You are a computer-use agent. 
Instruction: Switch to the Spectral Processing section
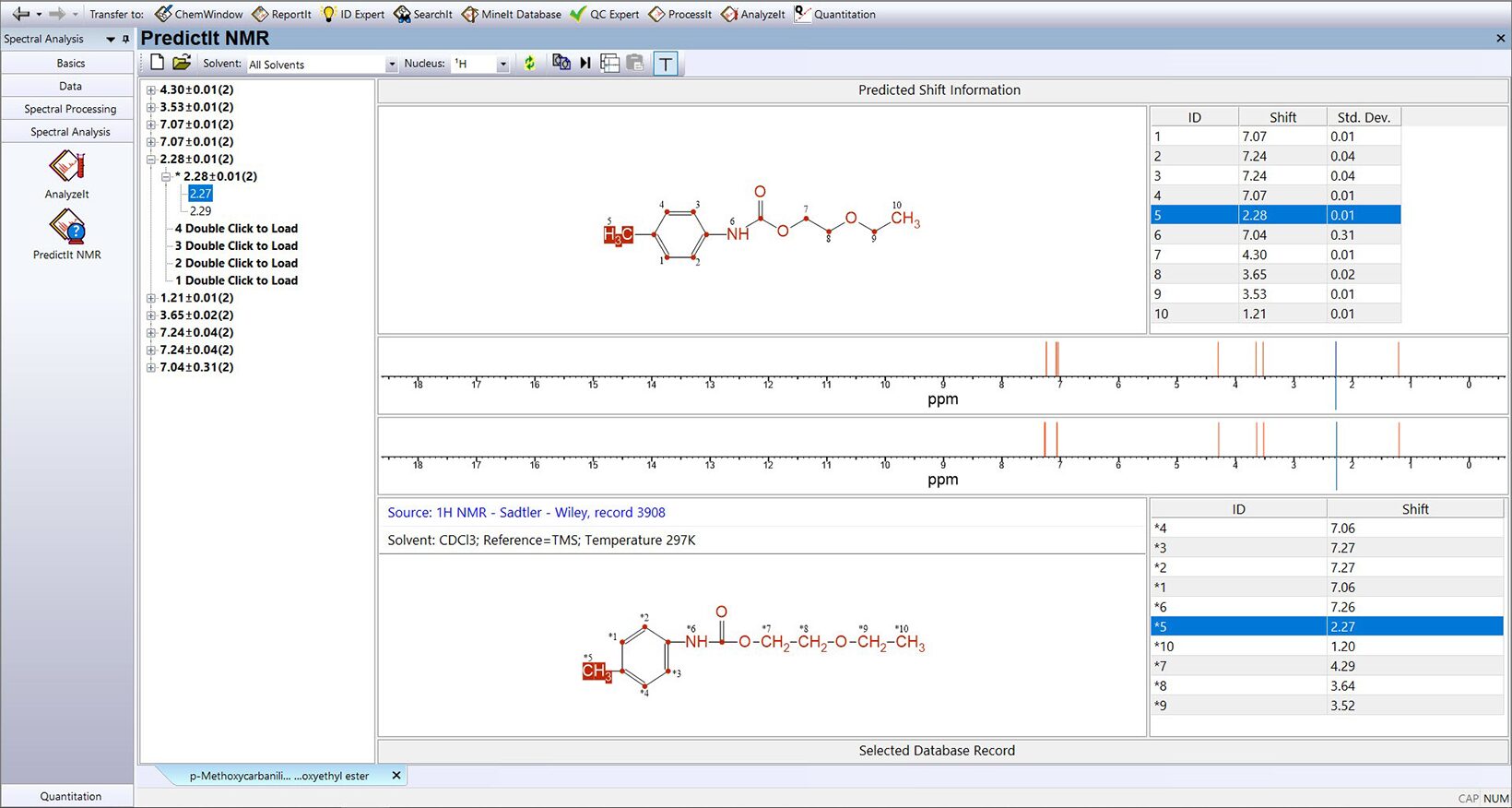tap(70, 109)
